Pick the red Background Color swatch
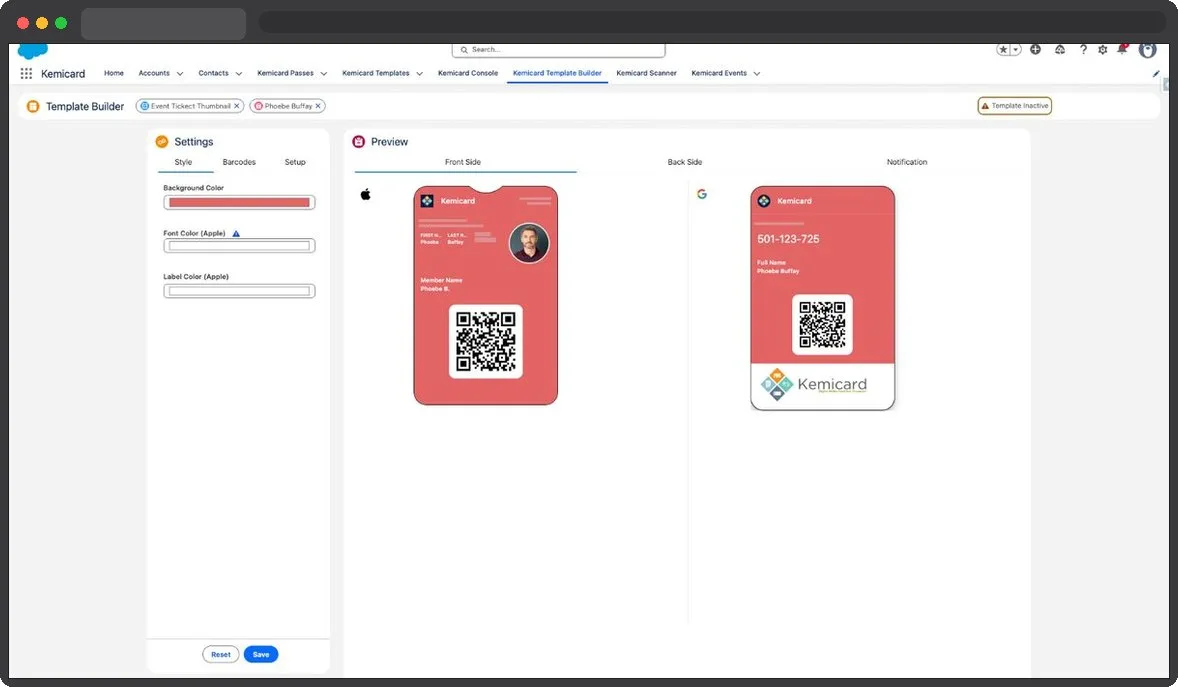This screenshot has width=1178, height=687. click(239, 202)
